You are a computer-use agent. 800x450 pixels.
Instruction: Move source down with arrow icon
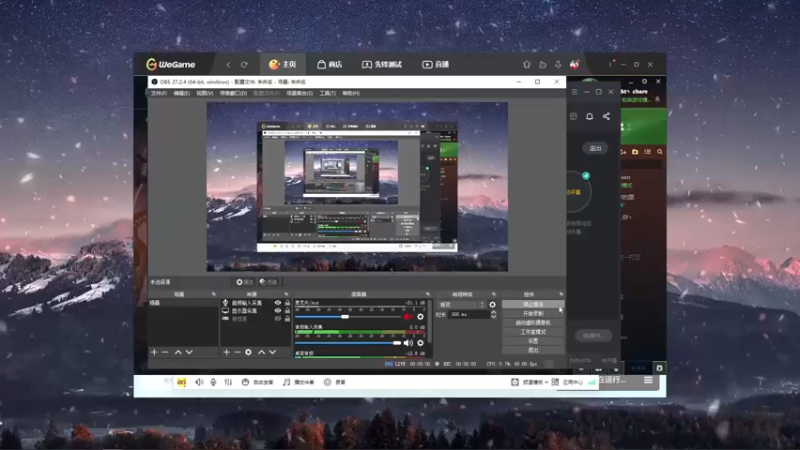273,352
